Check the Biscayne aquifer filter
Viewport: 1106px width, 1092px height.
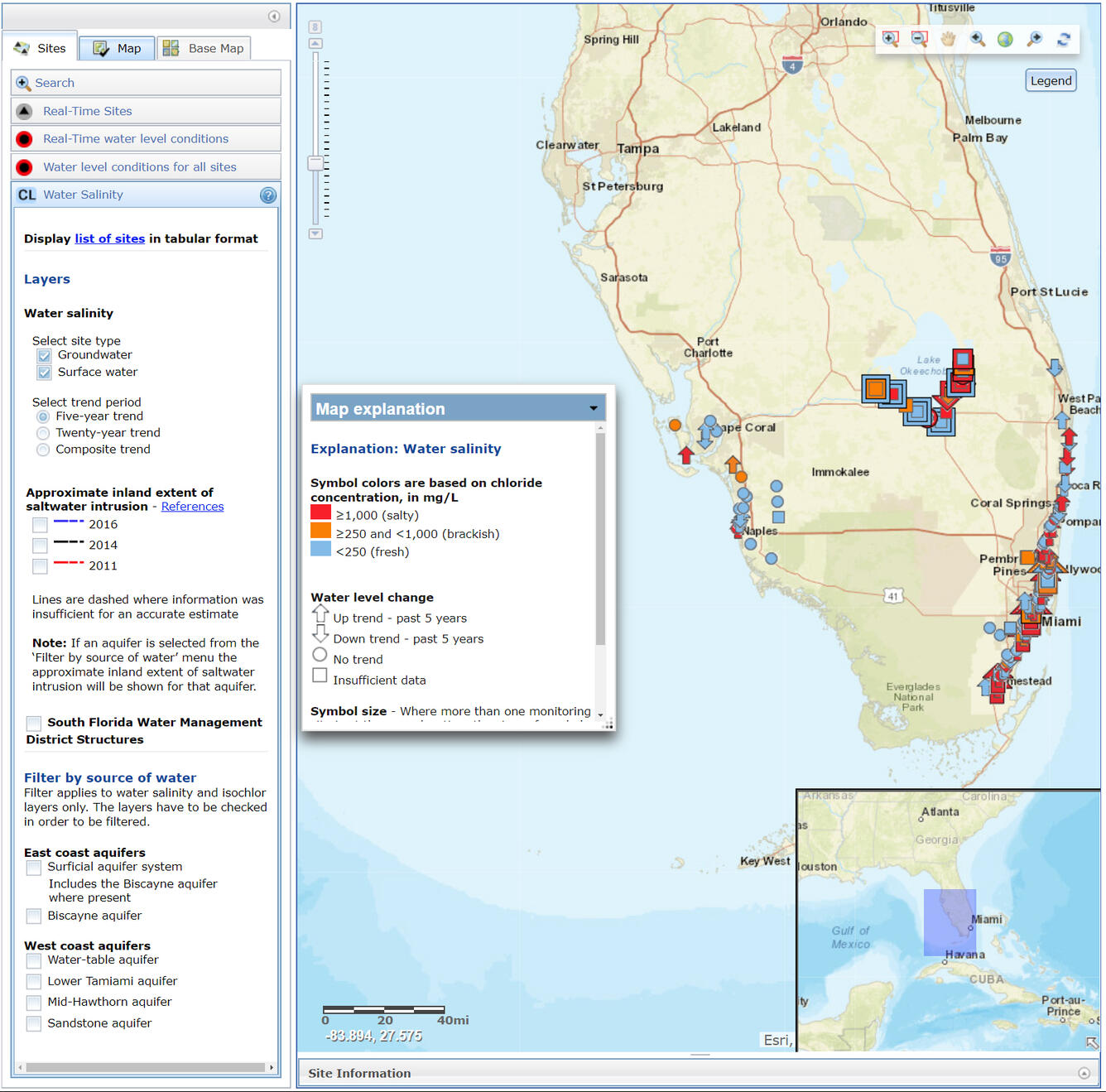(x=33, y=916)
